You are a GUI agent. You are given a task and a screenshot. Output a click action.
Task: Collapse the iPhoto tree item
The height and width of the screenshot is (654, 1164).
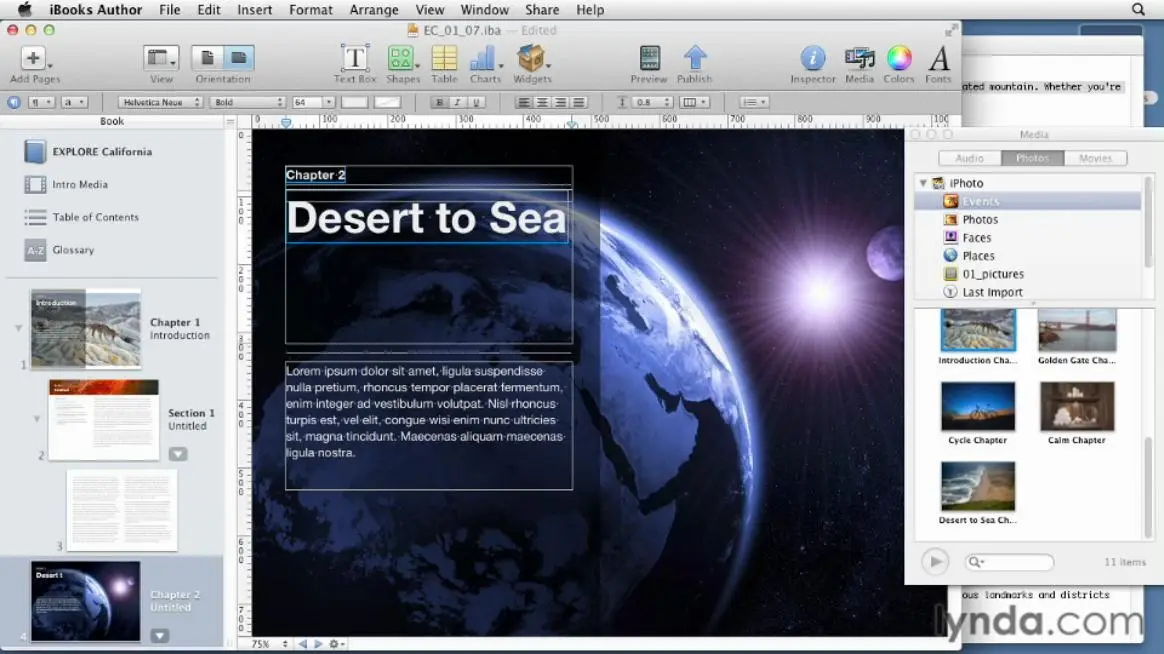pos(923,183)
